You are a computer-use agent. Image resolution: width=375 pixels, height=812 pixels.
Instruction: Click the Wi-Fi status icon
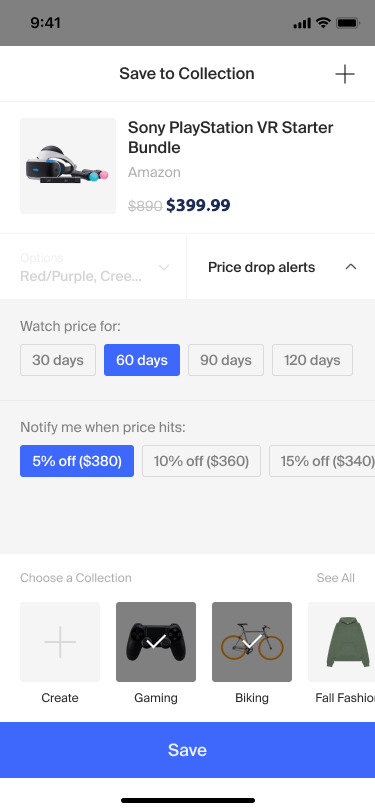(x=324, y=23)
